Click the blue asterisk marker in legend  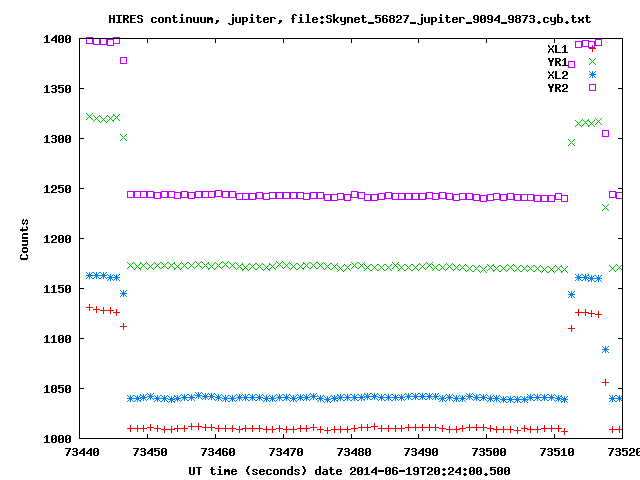[x=592, y=75]
